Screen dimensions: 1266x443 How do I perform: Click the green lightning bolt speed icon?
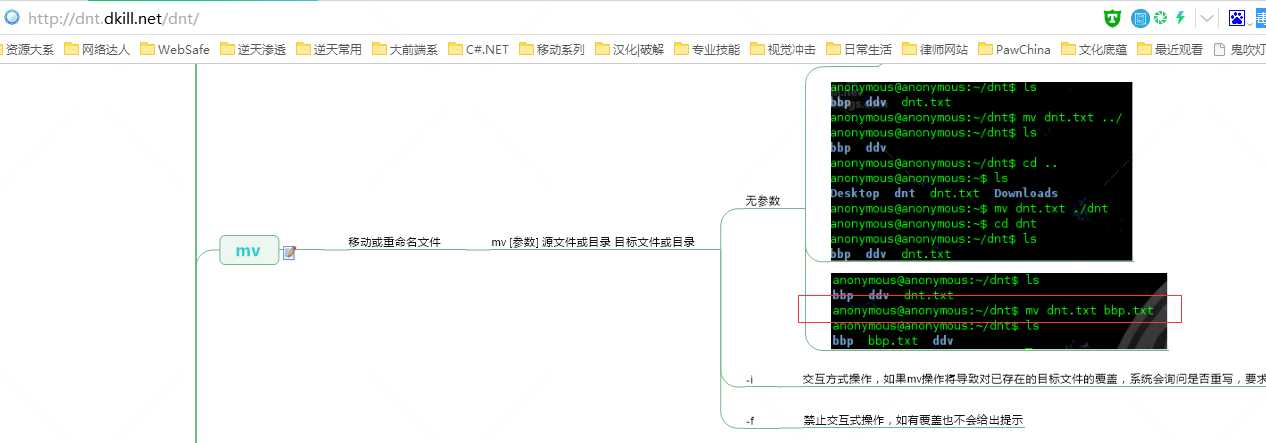[1180, 18]
